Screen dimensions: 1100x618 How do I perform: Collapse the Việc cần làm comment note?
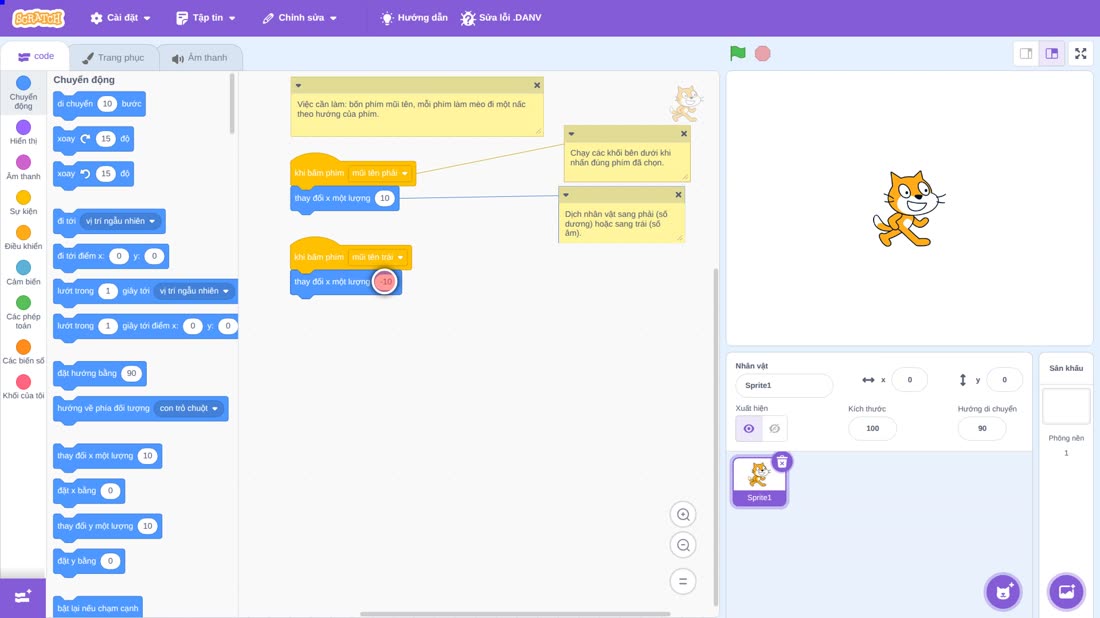pyautogui.click(x=298, y=85)
